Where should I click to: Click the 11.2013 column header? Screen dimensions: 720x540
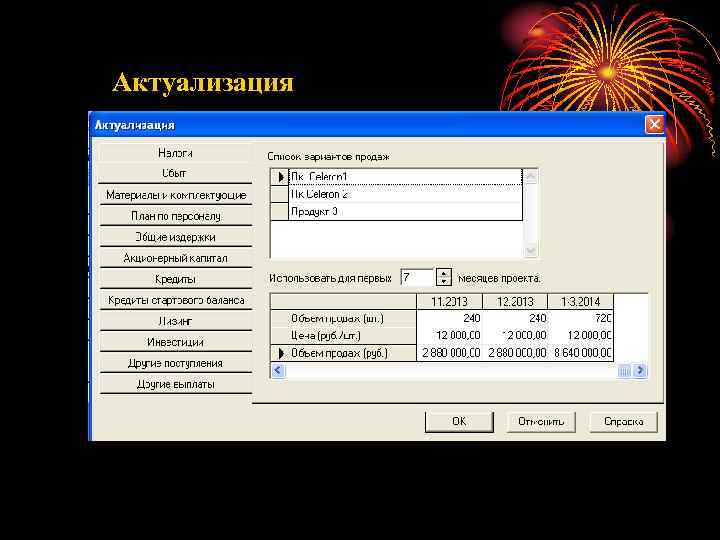pos(450,302)
